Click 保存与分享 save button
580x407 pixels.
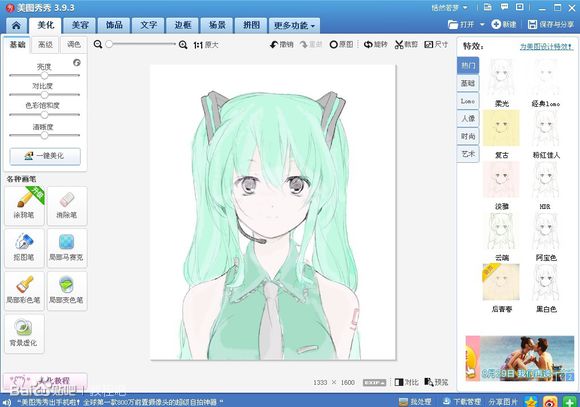[x=551, y=24]
